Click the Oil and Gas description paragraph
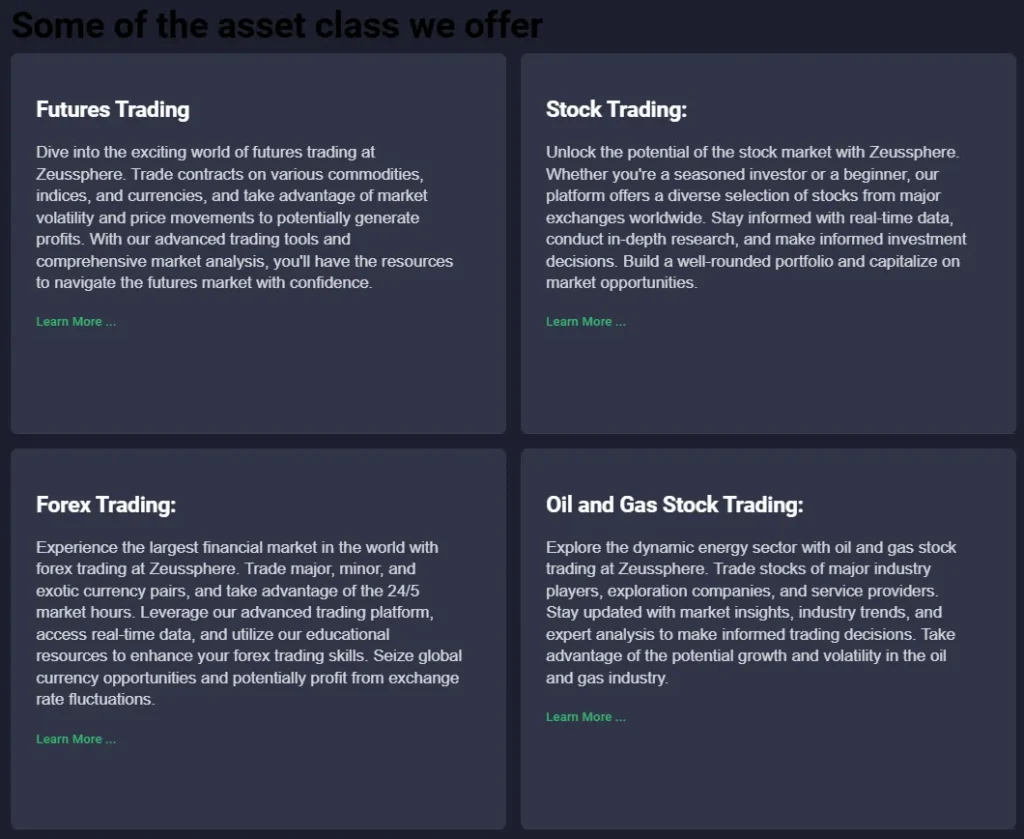The image size is (1024, 839). pos(751,613)
